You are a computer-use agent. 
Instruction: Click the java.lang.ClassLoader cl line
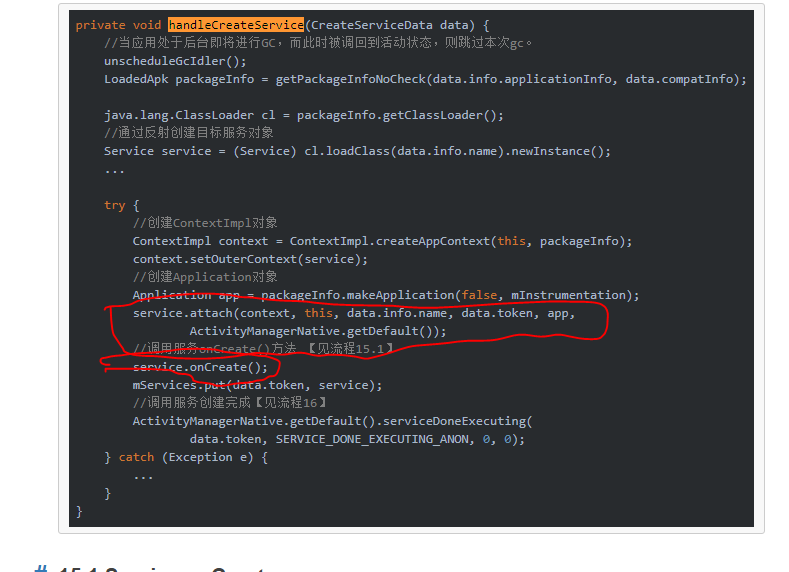tap(303, 115)
